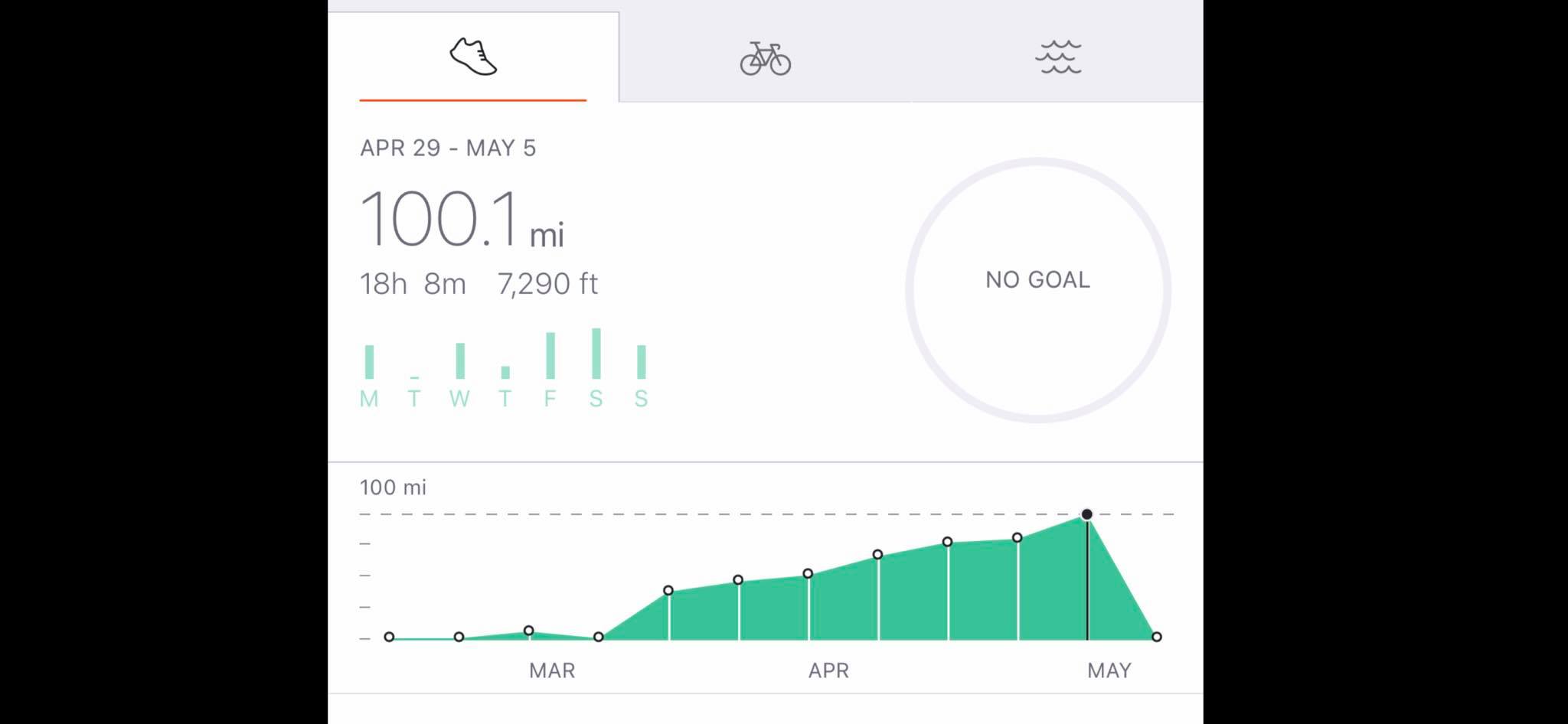Image resolution: width=1568 pixels, height=724 pixels.
Task: Select Sunday's activity bar
Action: point(642,362)
